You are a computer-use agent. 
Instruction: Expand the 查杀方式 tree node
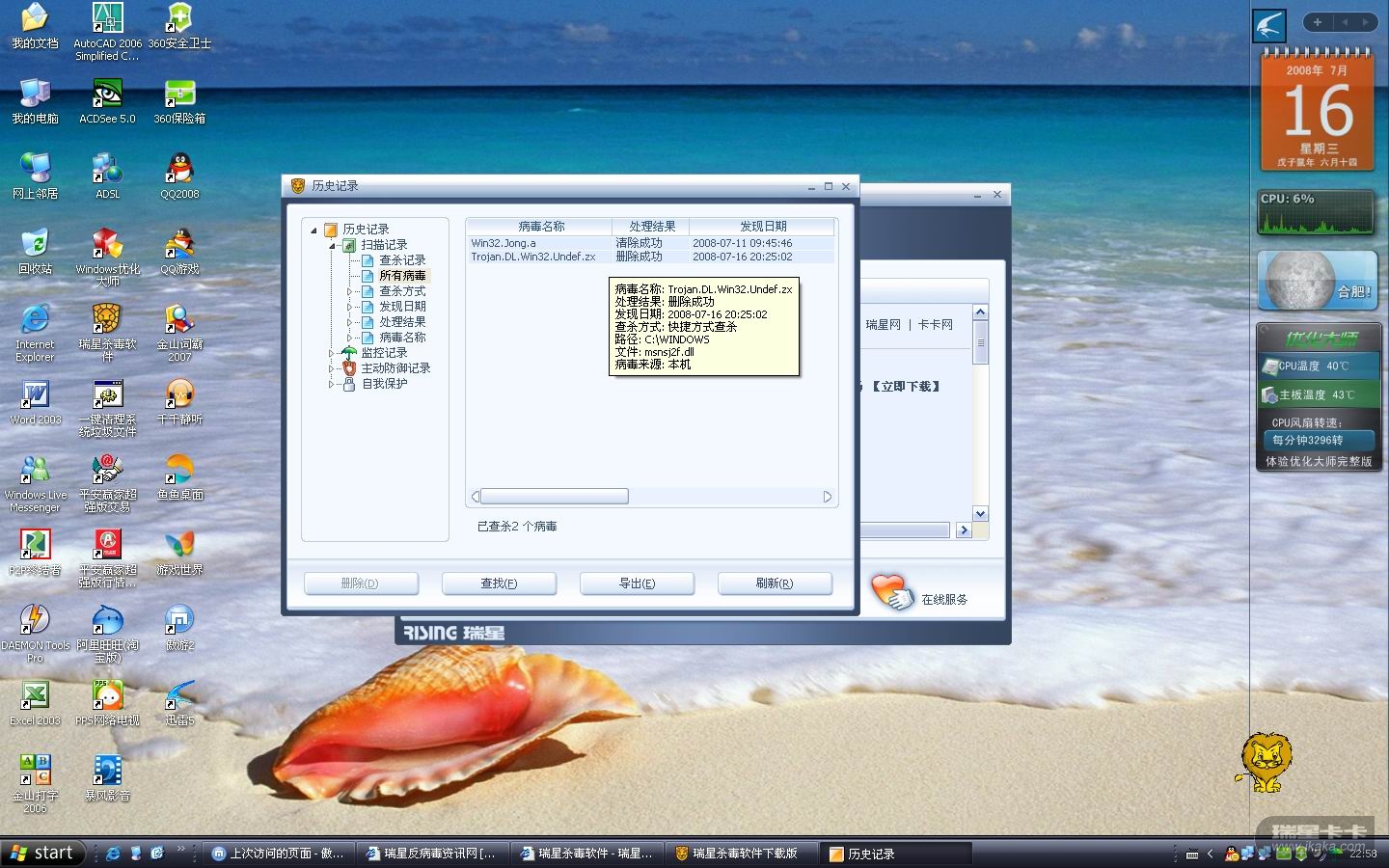(349, 291)
